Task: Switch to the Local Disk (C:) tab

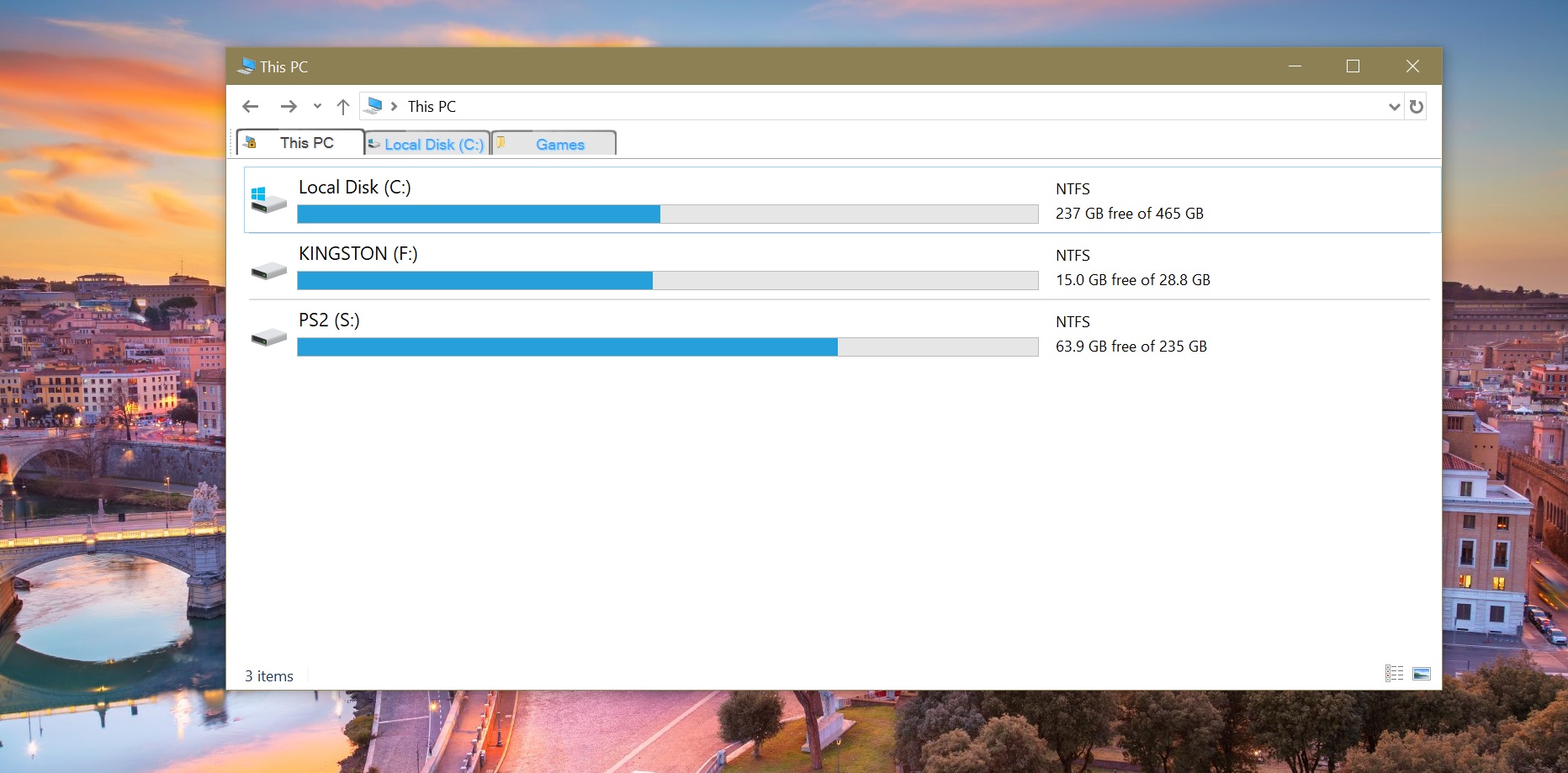Action: click(x=427, y=144)
